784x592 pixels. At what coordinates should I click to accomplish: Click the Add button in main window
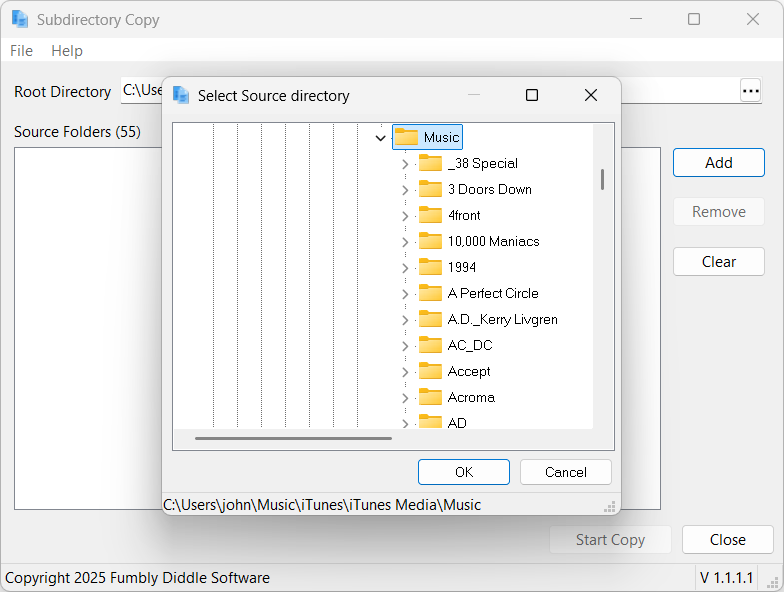[x=718, y=162]
